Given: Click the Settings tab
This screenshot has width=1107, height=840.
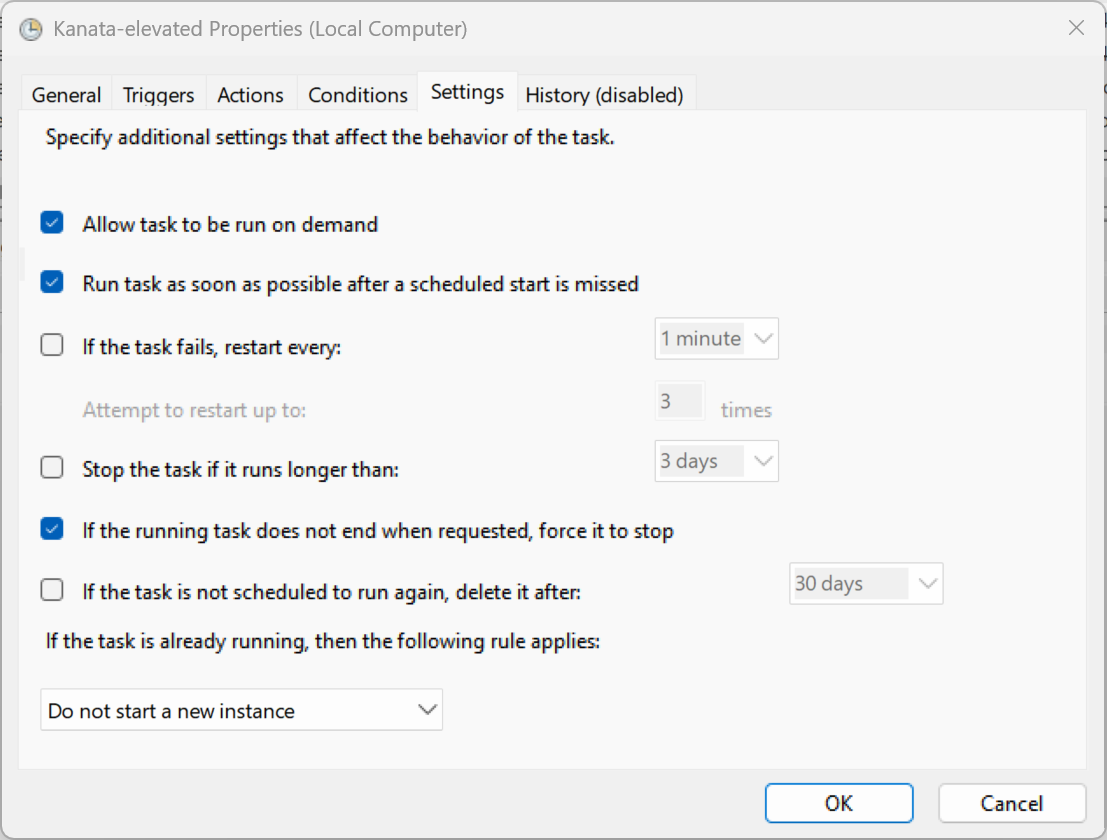Looking at the screenshot, I should 467,92.
